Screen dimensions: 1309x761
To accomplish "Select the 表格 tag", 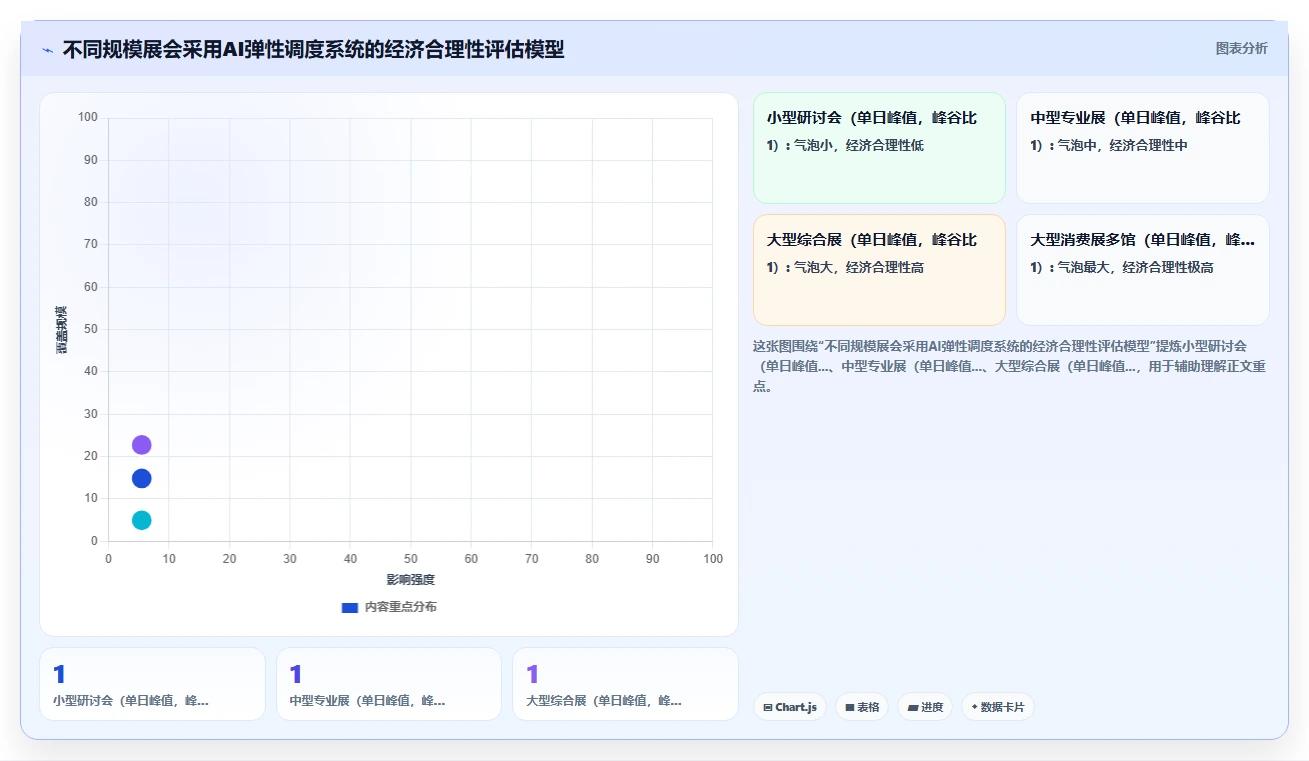I will 862,707.
